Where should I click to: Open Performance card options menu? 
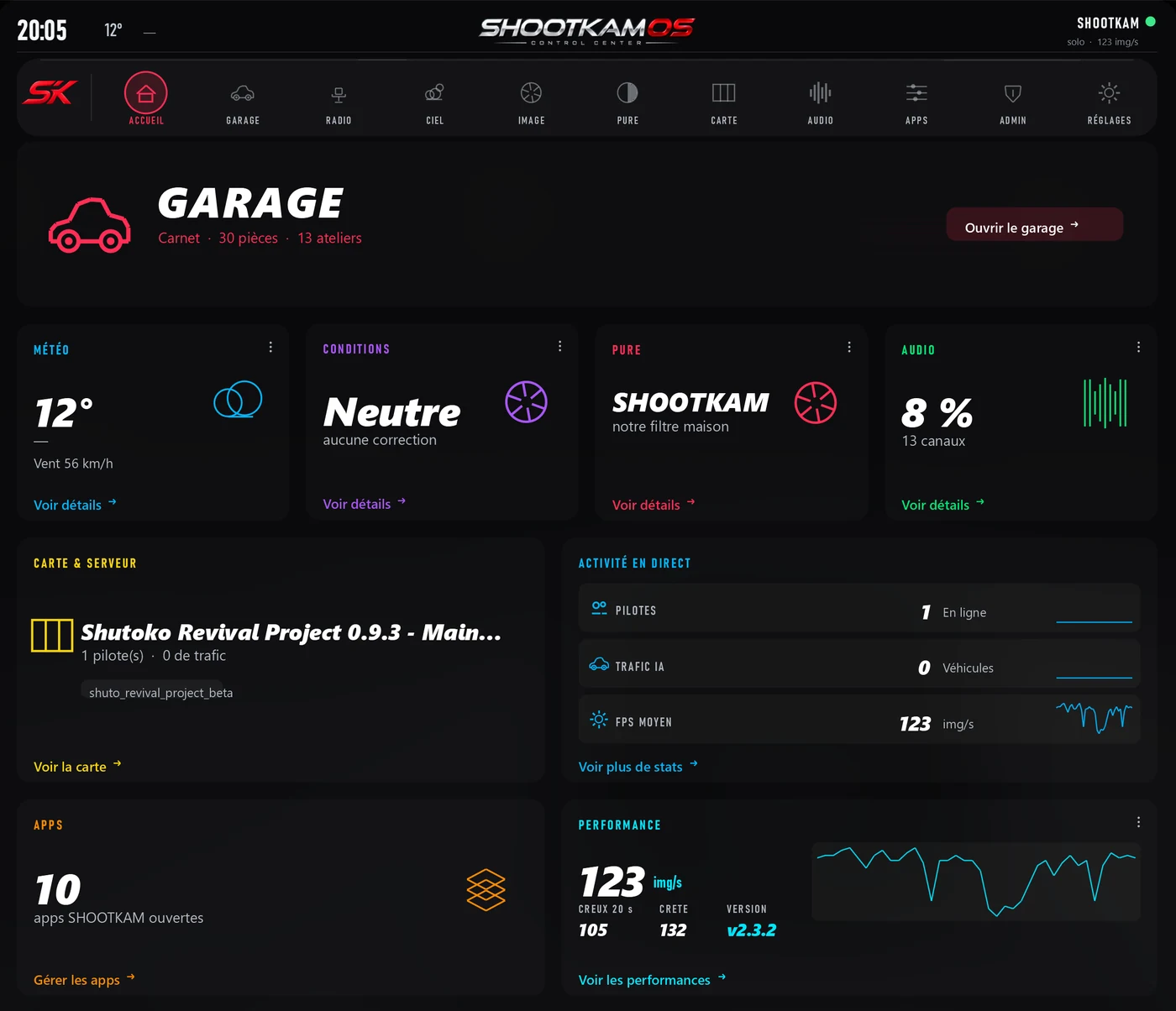pyautogui.click(x=1138, y=822)
